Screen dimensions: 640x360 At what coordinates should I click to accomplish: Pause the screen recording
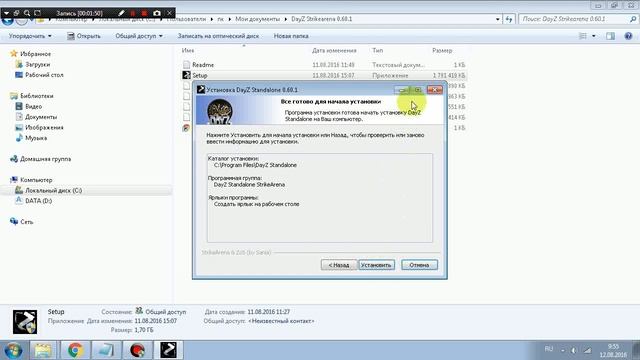[133, 13]
